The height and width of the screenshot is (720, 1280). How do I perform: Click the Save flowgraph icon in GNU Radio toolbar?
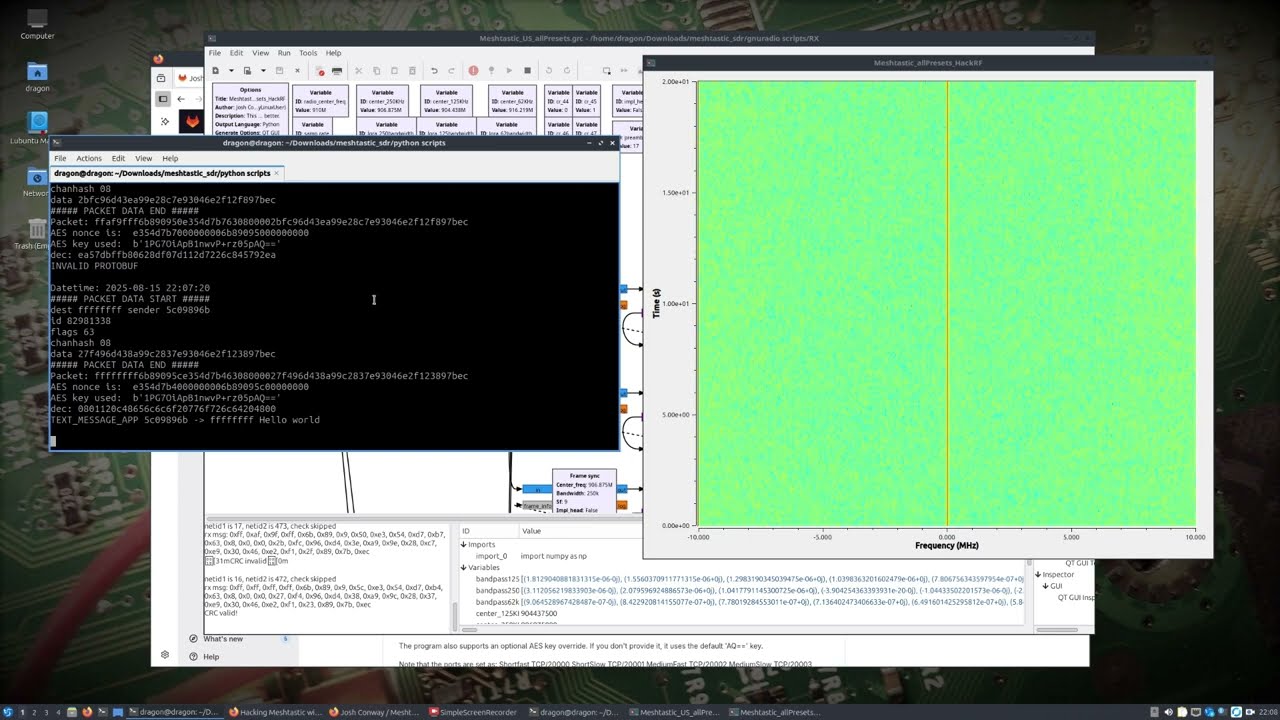pyautogui.click(x=279, y=71)
